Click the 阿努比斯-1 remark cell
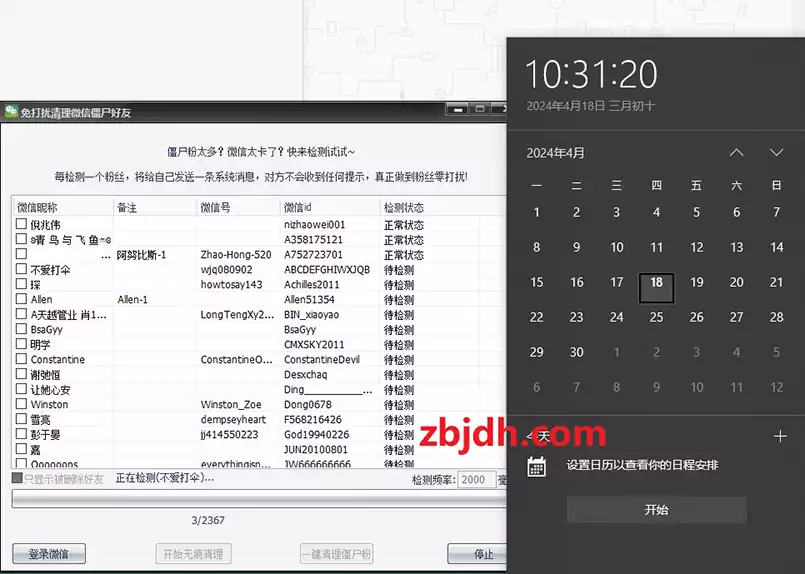 [141, 255]
